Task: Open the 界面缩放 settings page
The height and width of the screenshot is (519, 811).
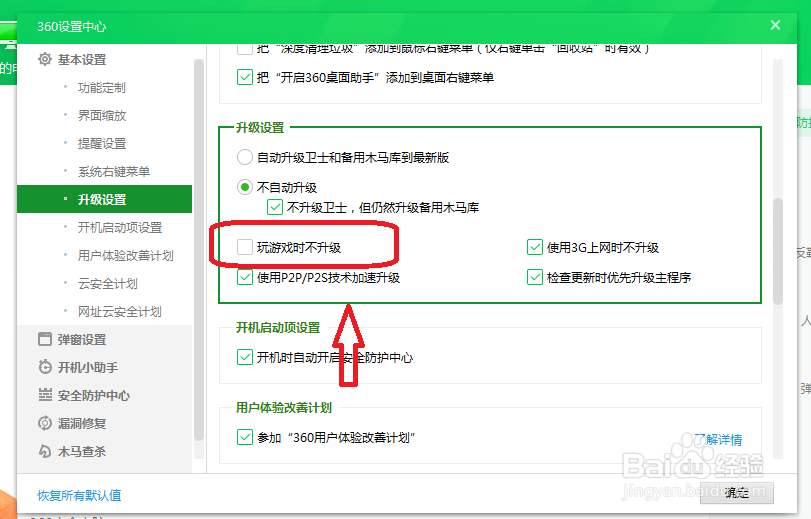Action: pyautogui.click(x=102, y=115)
